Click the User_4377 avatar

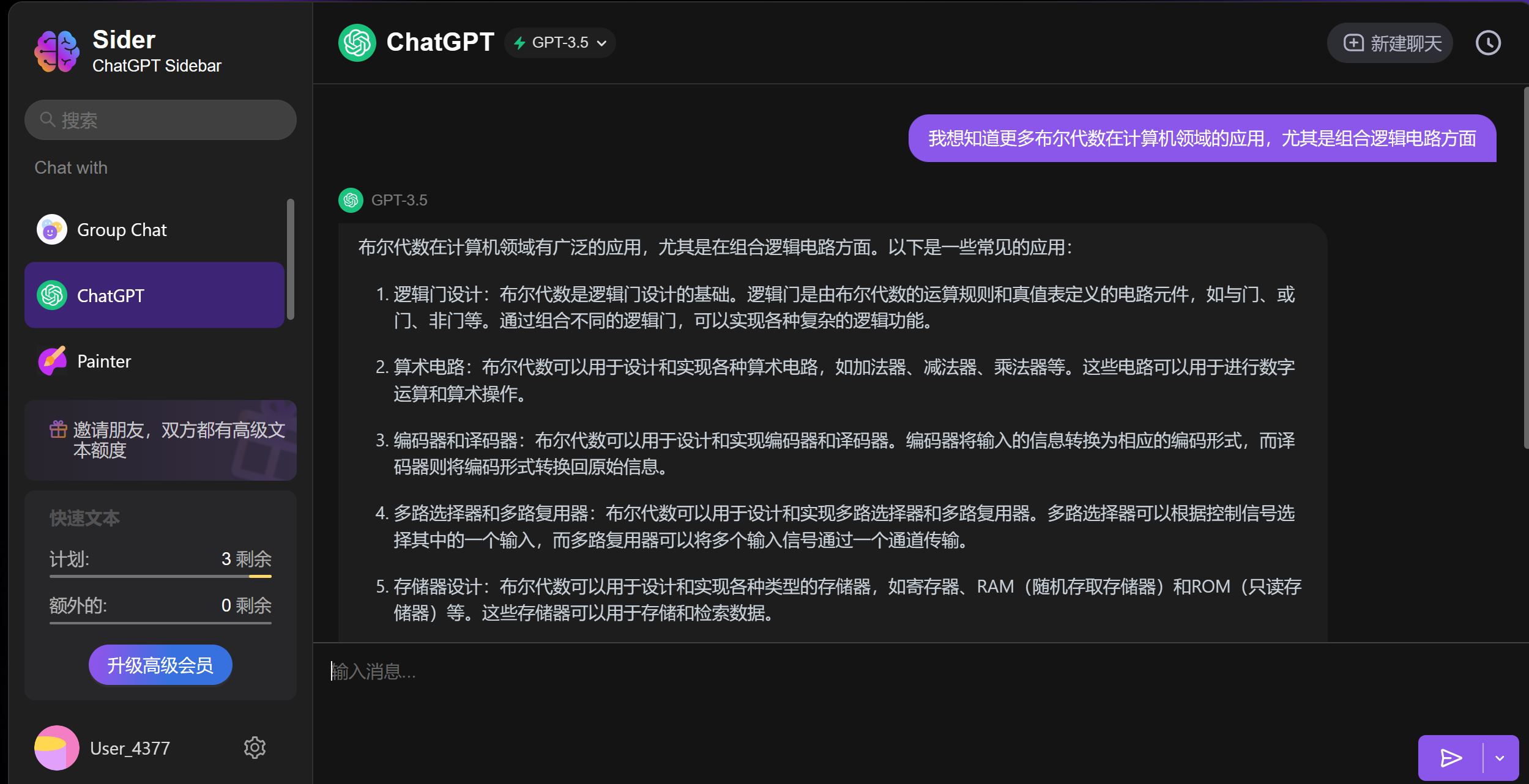[56, 747]
